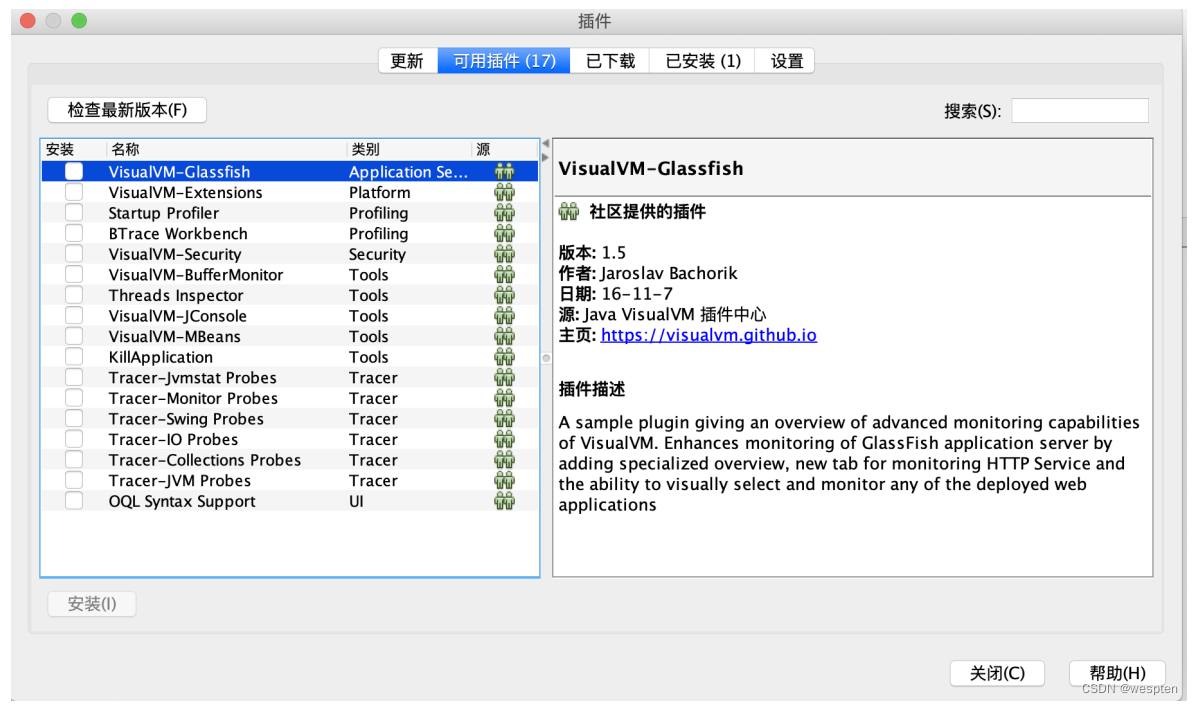The width and height of the screenshot is (1193, 705).
Task: Click community source icon in Tracer-Swing Probes row
Action: pos(504,418)
